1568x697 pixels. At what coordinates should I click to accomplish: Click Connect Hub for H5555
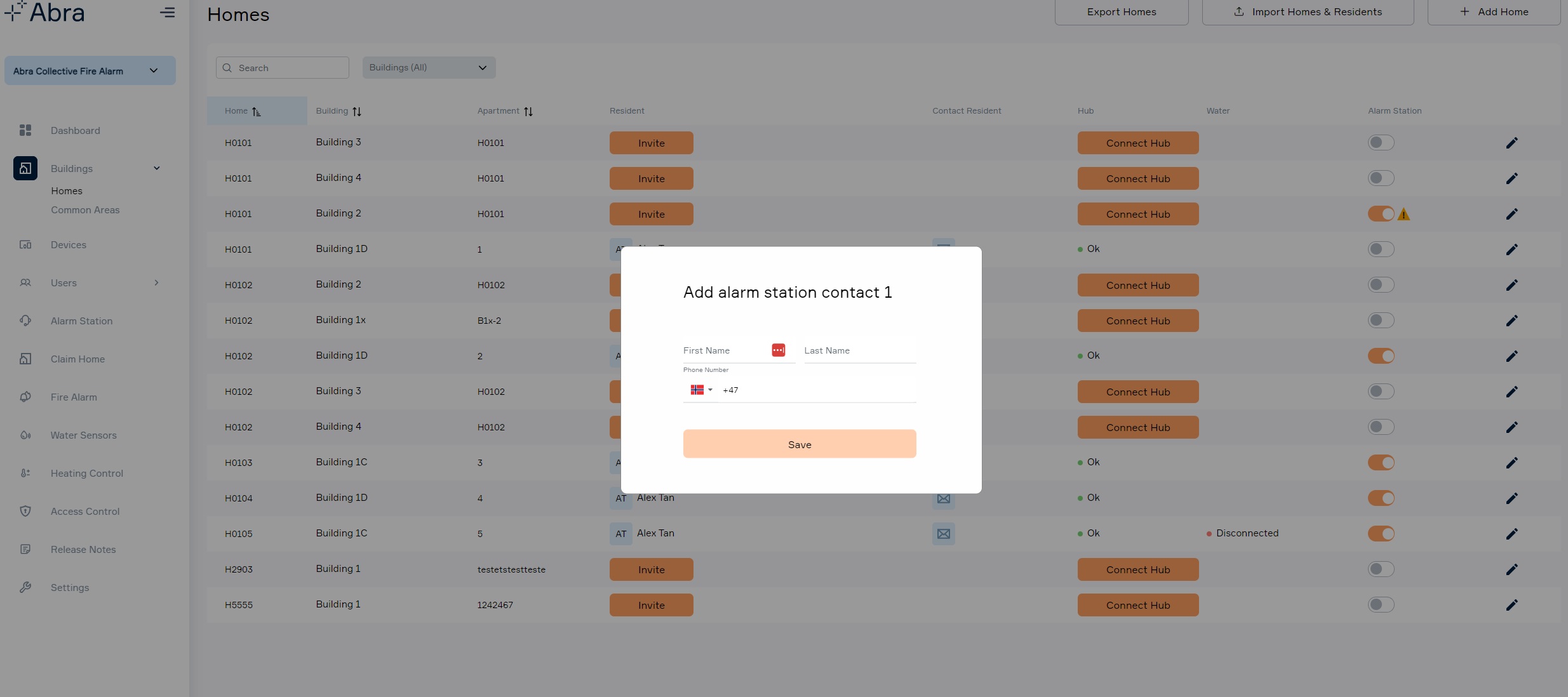coord(1138,605)
